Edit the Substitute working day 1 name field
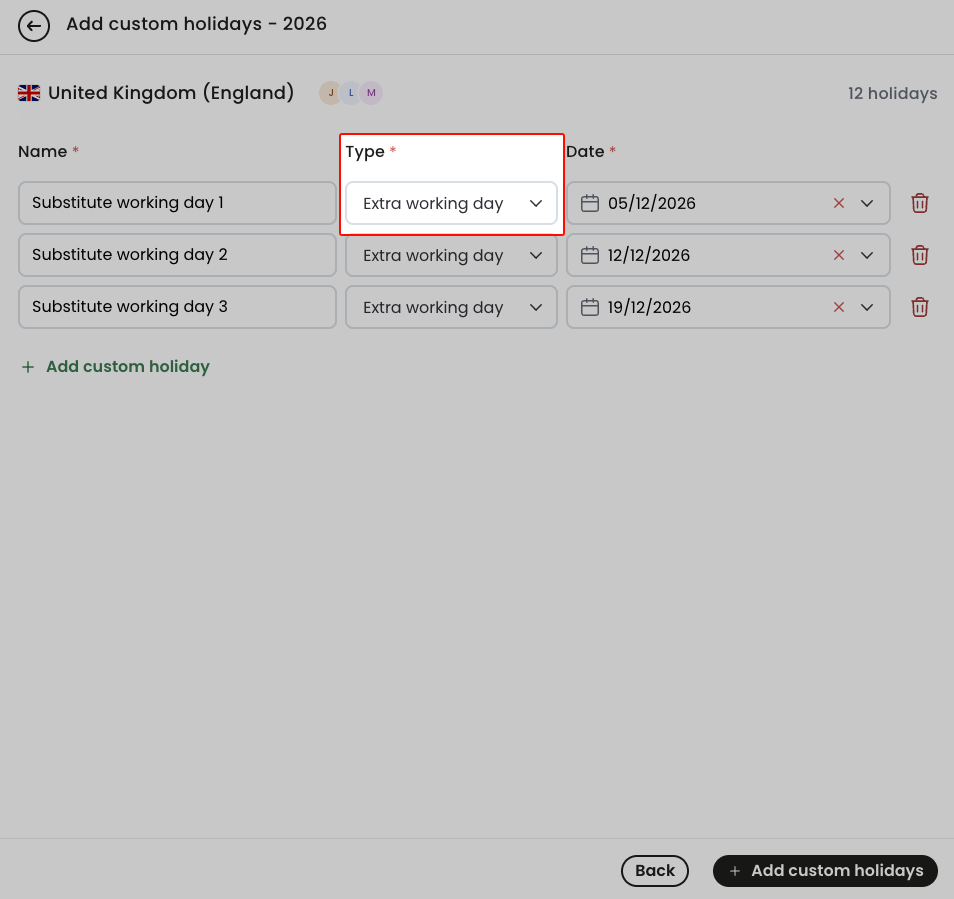The height and width of the screenshot is (899, 954). (177, 203)
